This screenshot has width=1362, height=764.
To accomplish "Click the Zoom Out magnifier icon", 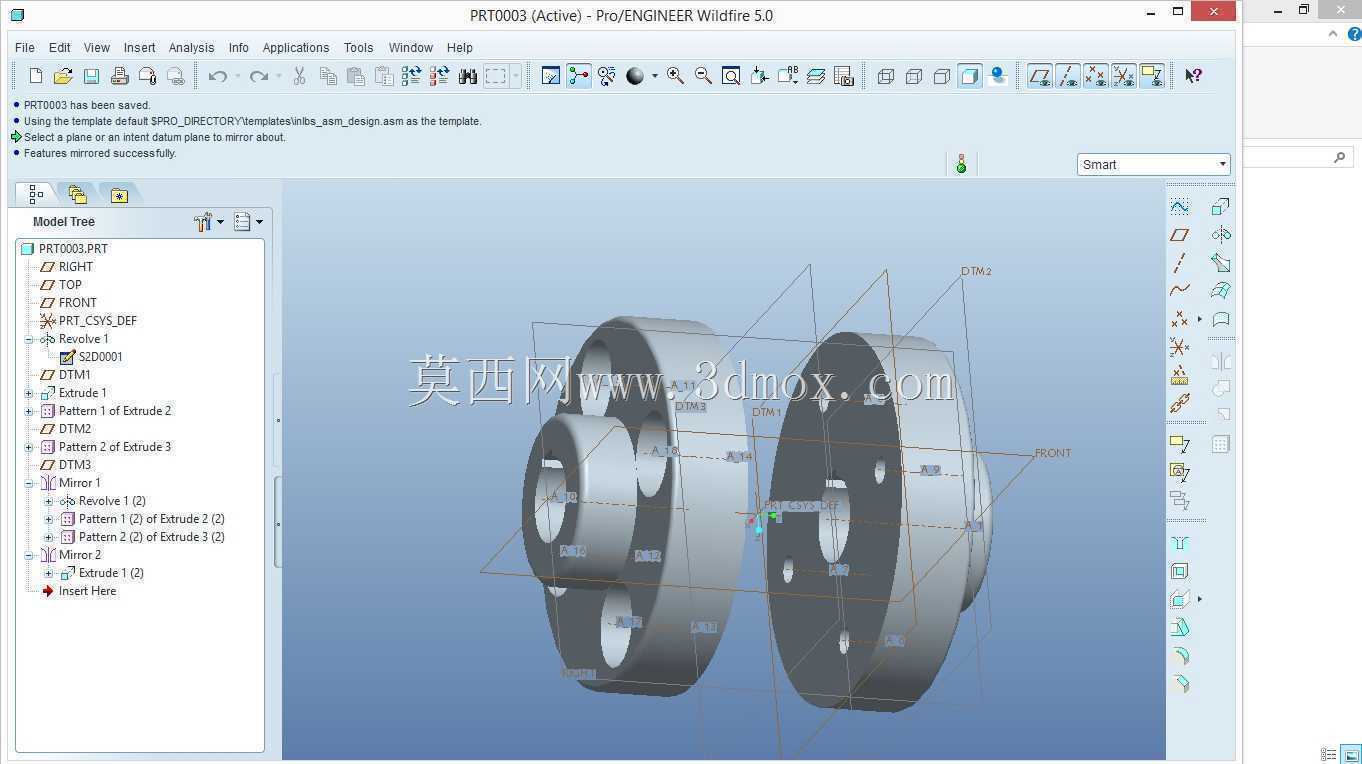I will 703,76.
